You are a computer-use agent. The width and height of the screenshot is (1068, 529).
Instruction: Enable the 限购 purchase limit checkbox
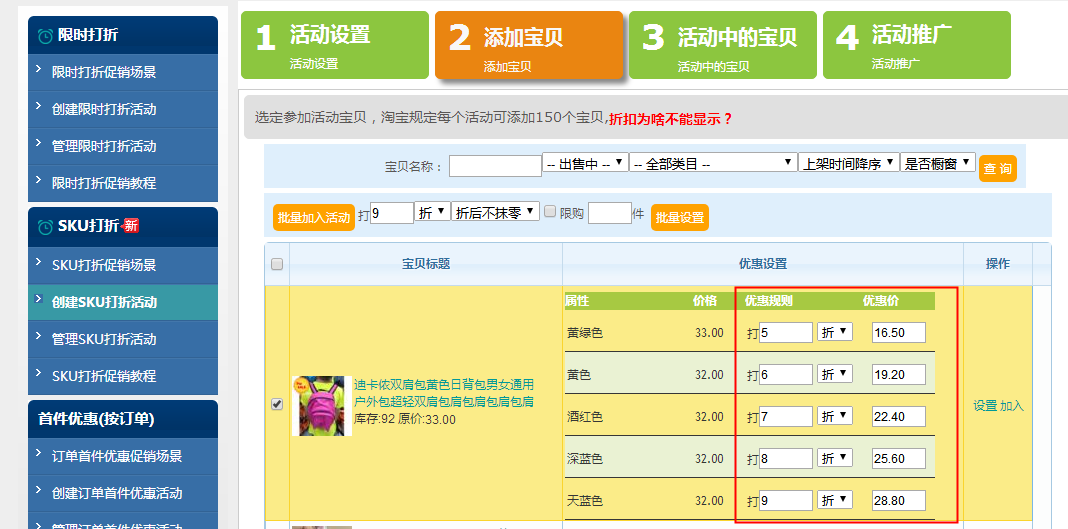550,212
